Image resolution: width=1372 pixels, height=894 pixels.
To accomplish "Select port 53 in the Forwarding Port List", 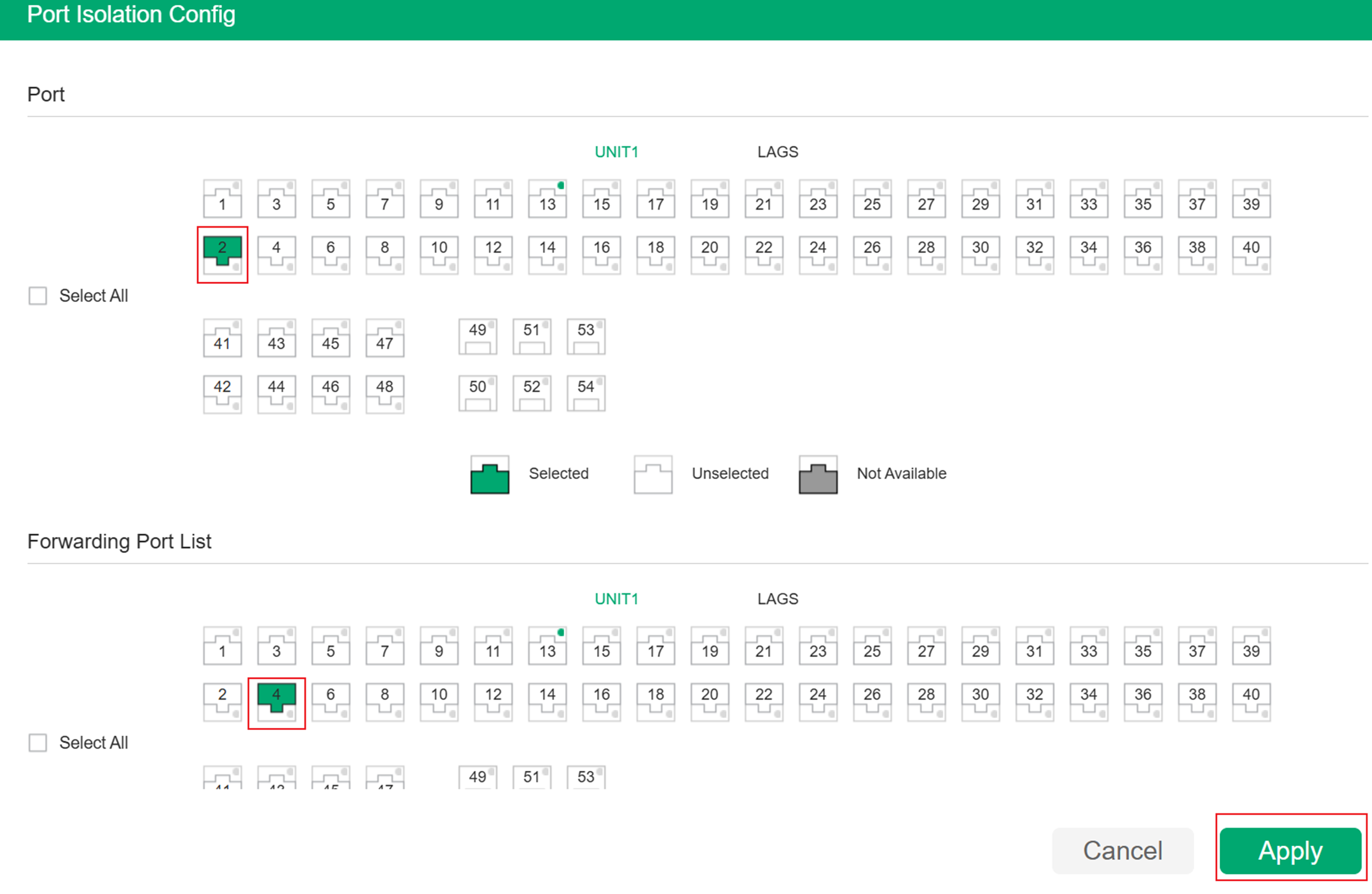I will (585, 777).
